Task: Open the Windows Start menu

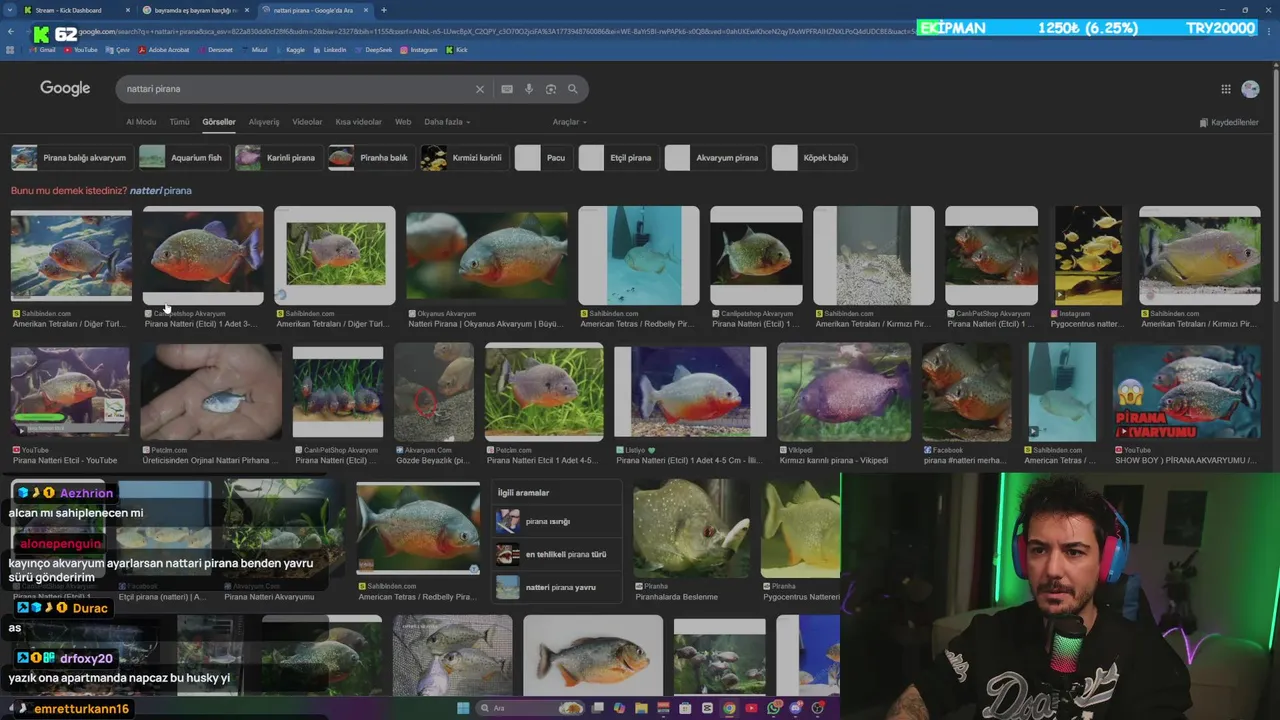Action: pyautogui.click(x=463, y=708)
